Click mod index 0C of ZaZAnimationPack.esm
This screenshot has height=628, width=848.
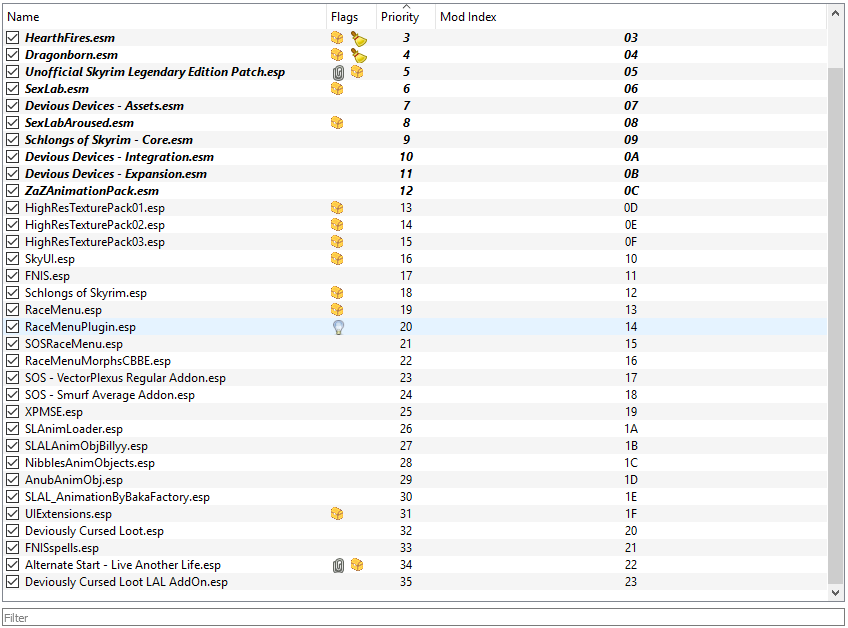click(631, 191)
